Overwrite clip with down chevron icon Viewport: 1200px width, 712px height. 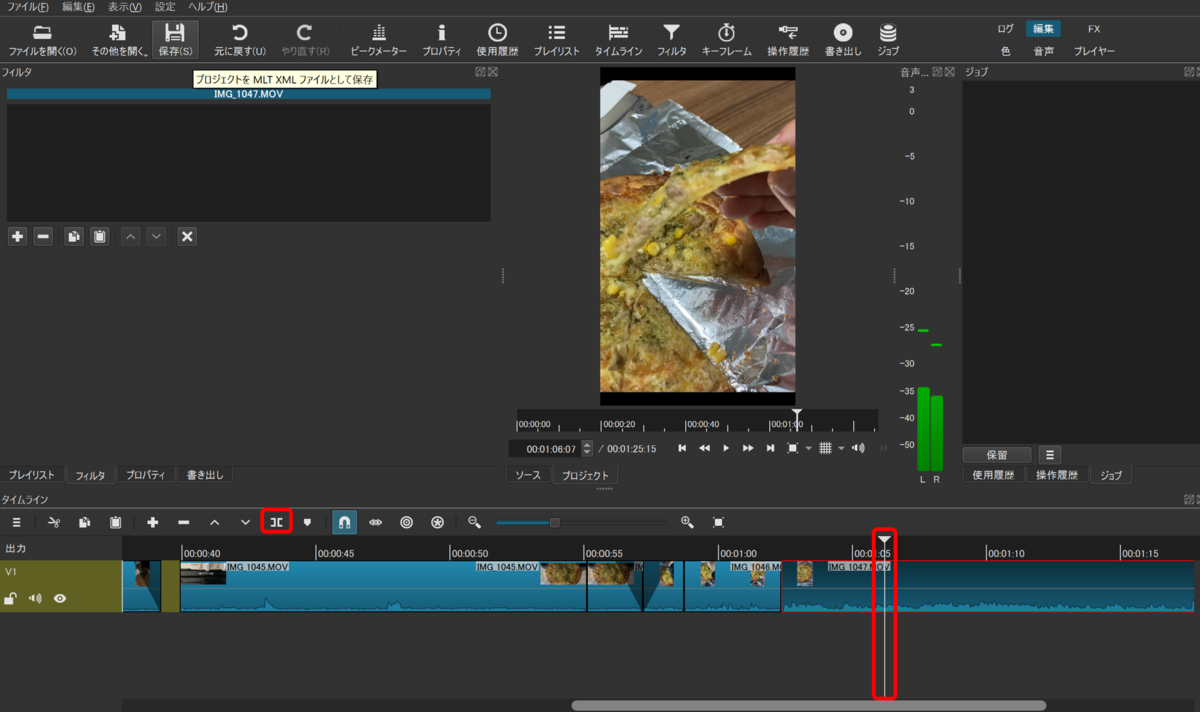[246, 522]
